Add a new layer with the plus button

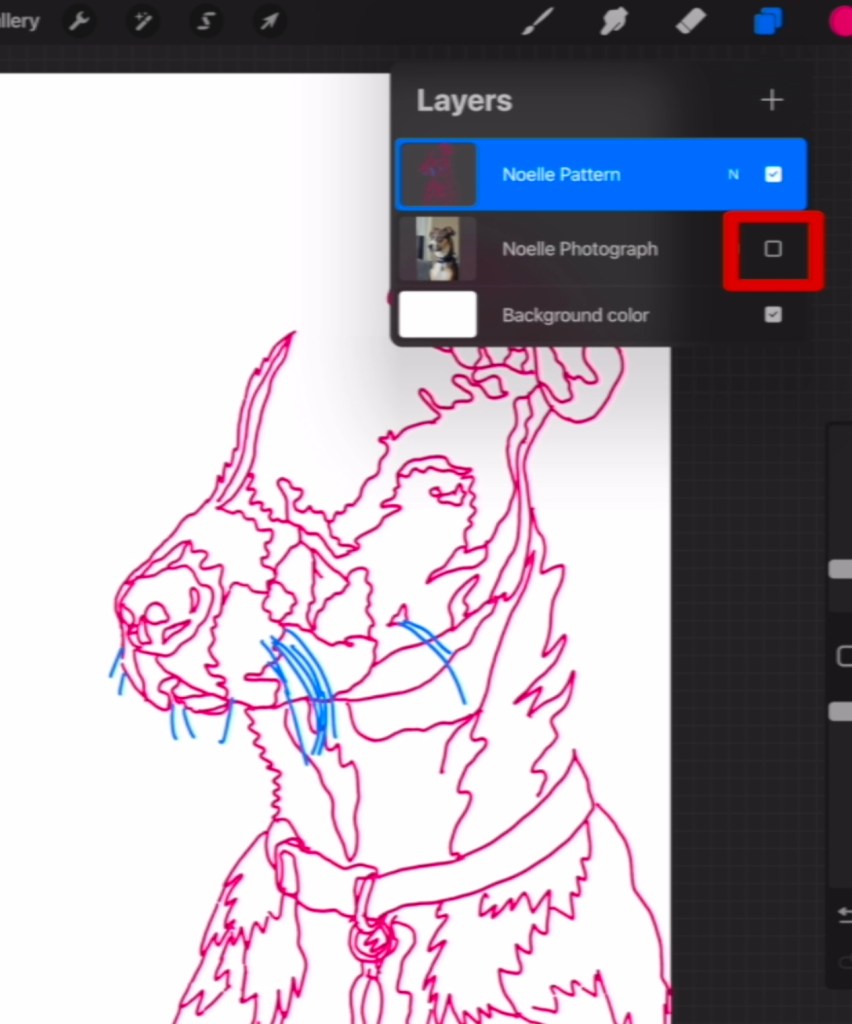(x=771, y=99)
